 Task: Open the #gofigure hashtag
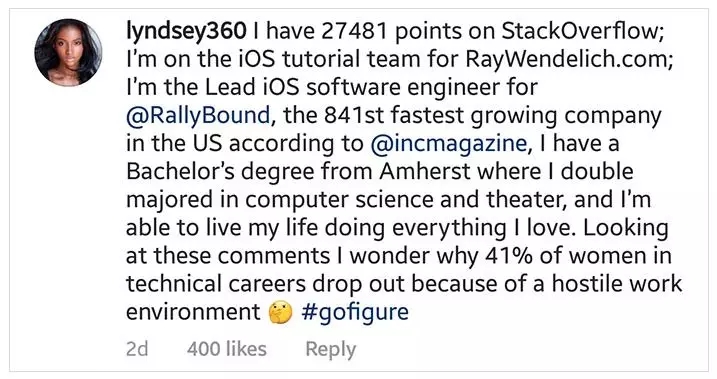(x=355, y=313)
